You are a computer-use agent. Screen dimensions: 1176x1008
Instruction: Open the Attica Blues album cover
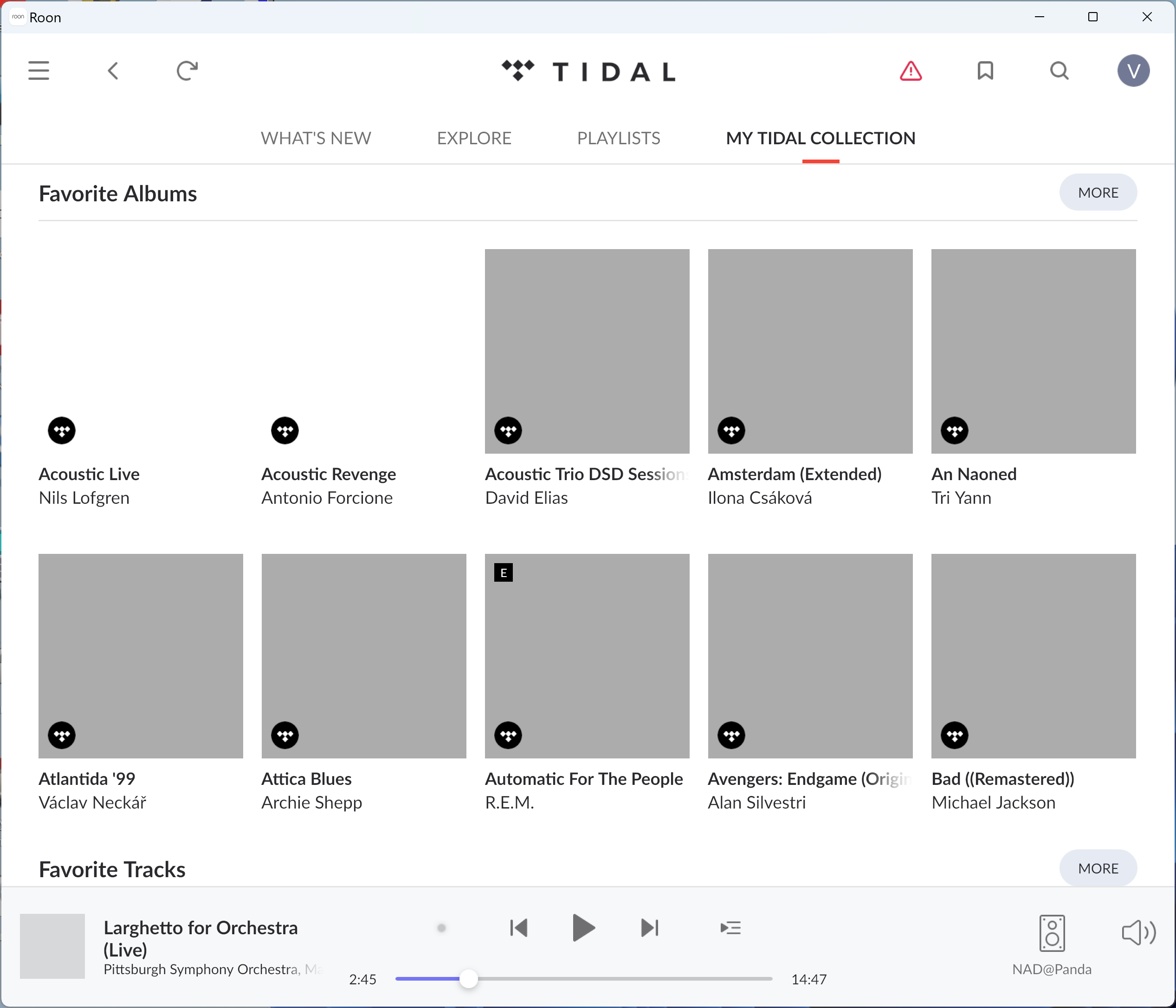364,656
